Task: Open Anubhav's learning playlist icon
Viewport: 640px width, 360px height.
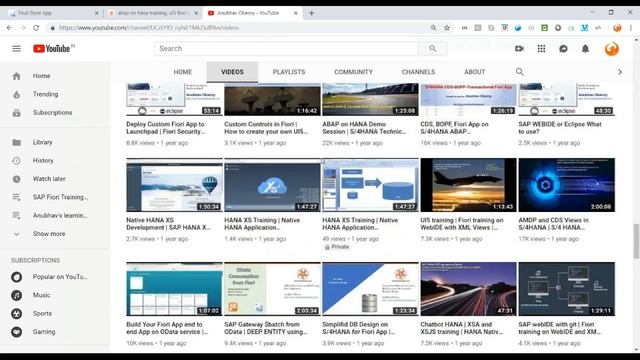Action: click(x=16, y=216)
